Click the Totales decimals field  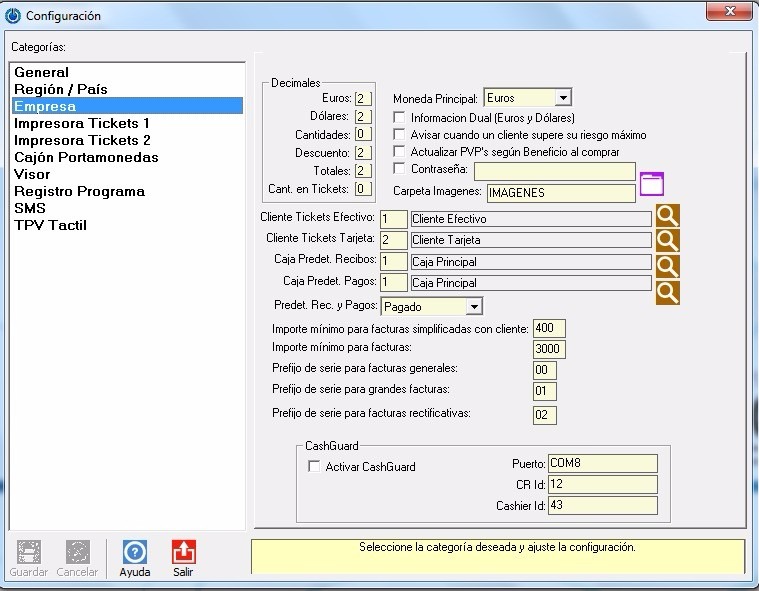coord(363,170)
